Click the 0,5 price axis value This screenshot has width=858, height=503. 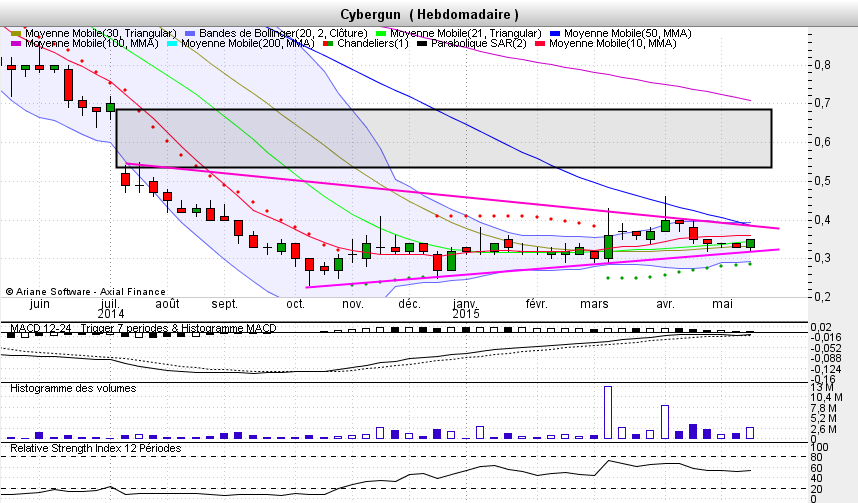[822, 181]
